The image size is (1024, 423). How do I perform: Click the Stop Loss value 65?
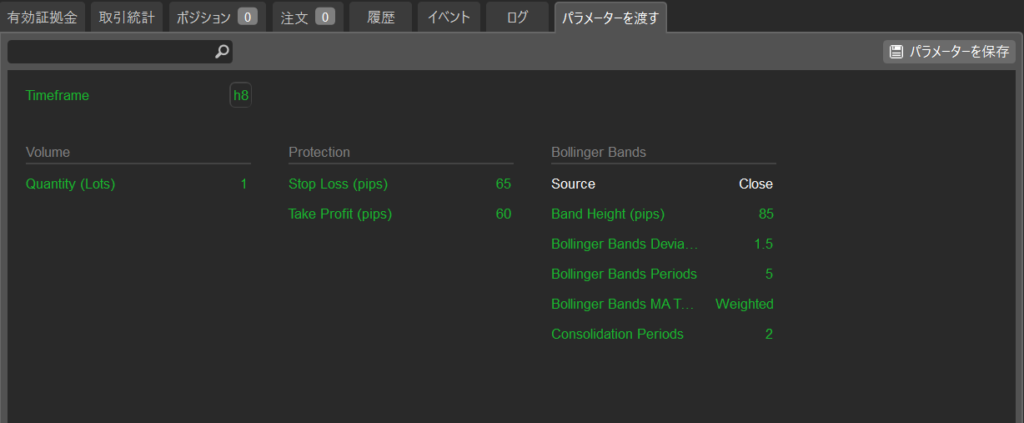tap(503, 184)
